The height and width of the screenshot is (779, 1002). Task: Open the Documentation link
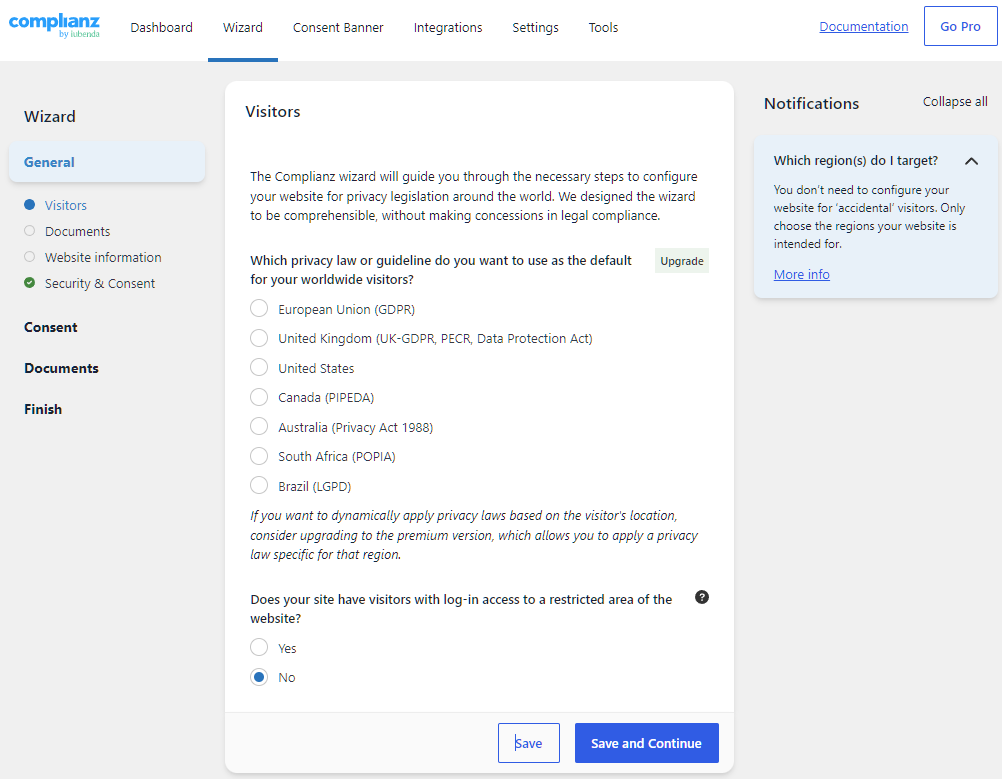pos(863,26)
